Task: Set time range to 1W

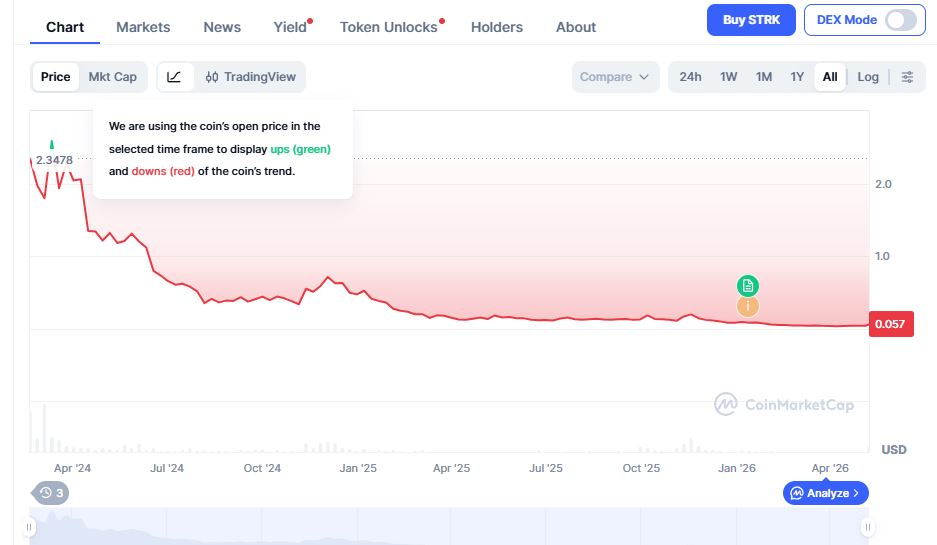Action: (728, 77)
